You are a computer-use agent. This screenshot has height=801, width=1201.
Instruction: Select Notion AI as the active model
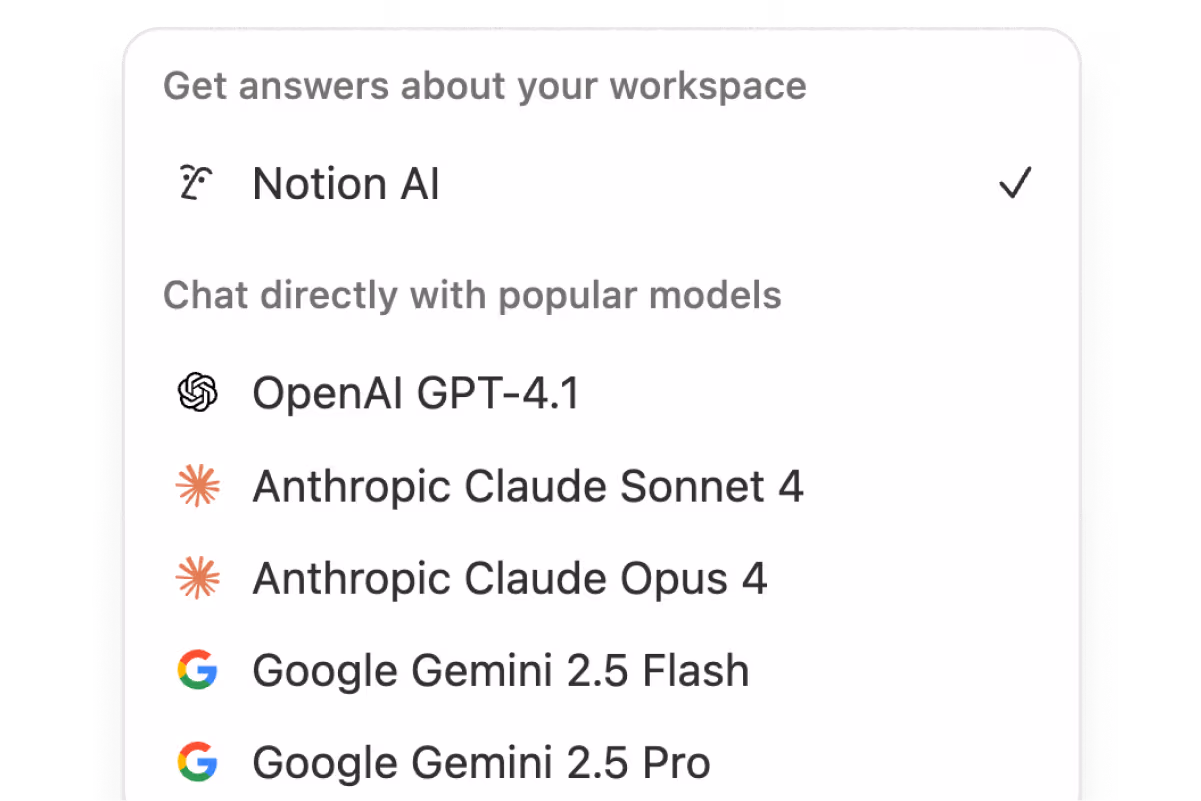pos(345,183)
